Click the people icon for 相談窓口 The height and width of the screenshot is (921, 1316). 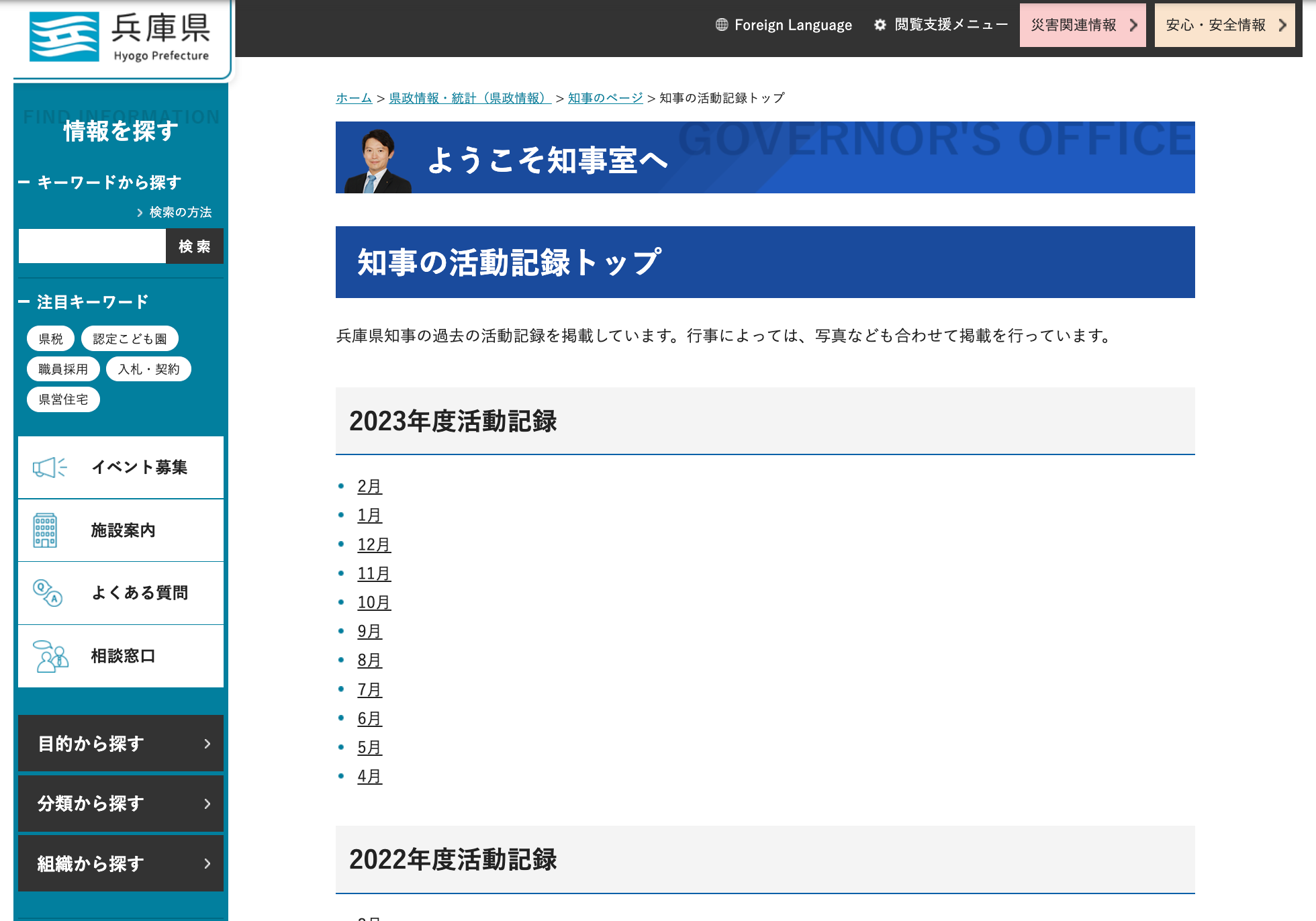(50, 656)
